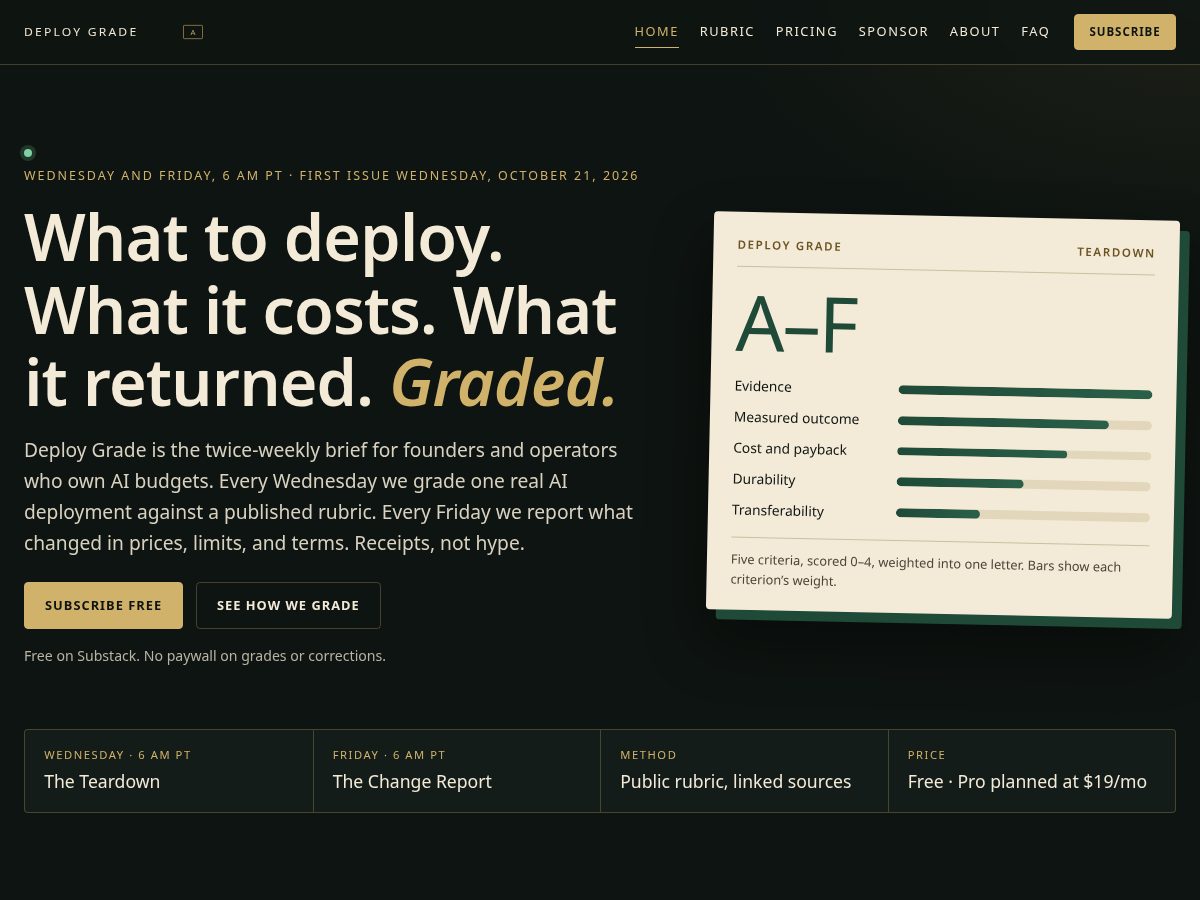Click the 'Deploy Grade is the twice-weekly brief' paragraph

(x=328, y=496)
